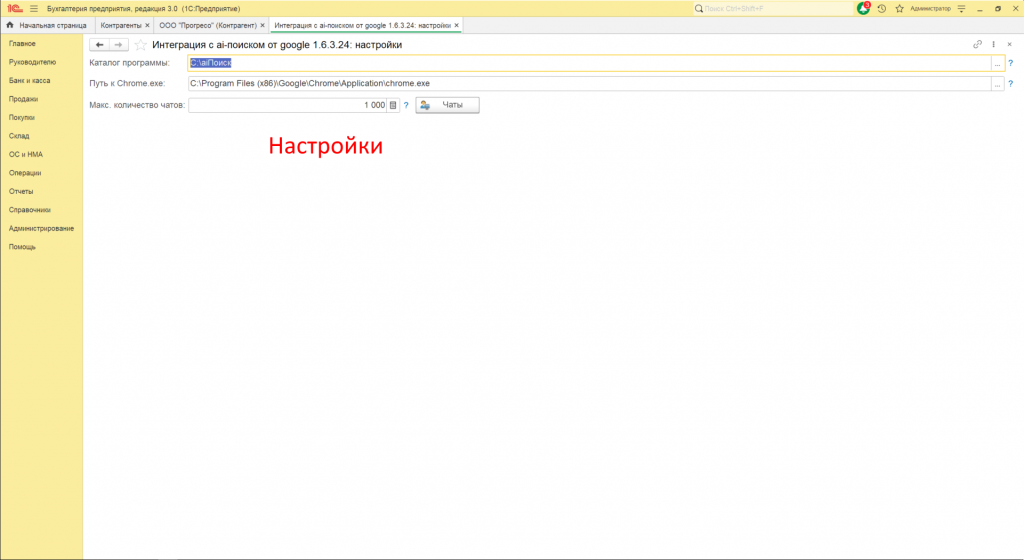Open the Справочники section
The width and height of the screenshot is (1024, 560).
(x=29, y=210)
